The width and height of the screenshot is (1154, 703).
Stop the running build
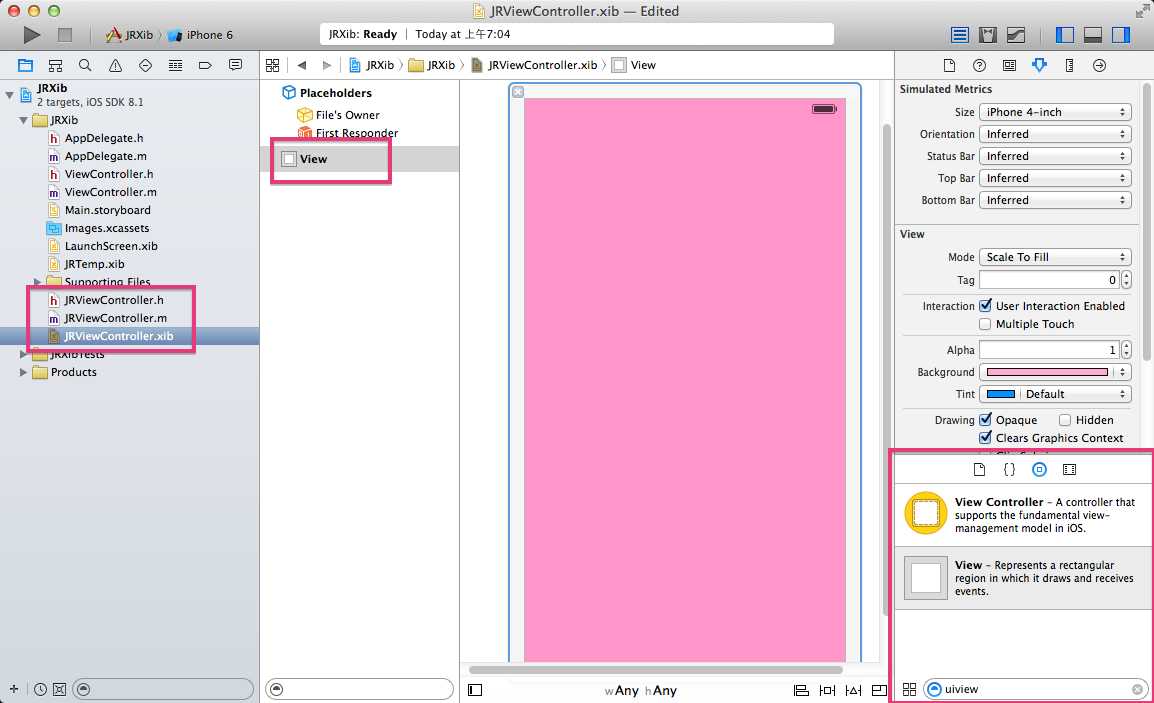click(x=65, y=35)
